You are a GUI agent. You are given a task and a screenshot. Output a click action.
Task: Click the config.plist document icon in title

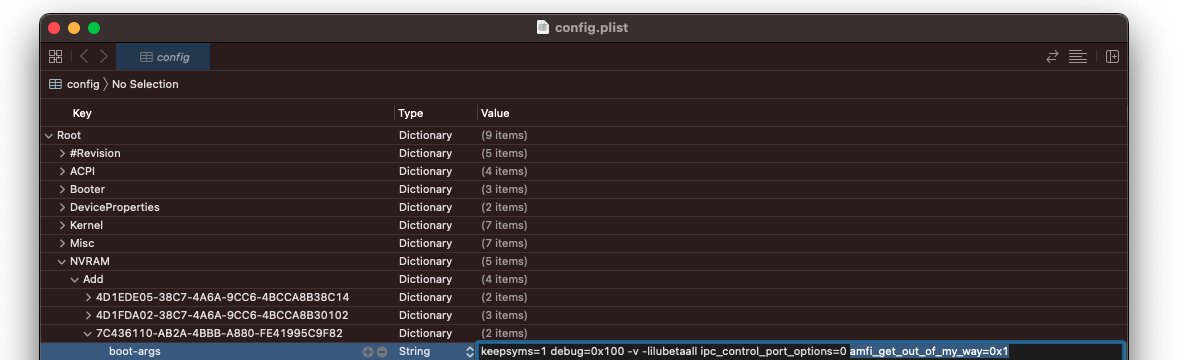pos(543,28)
